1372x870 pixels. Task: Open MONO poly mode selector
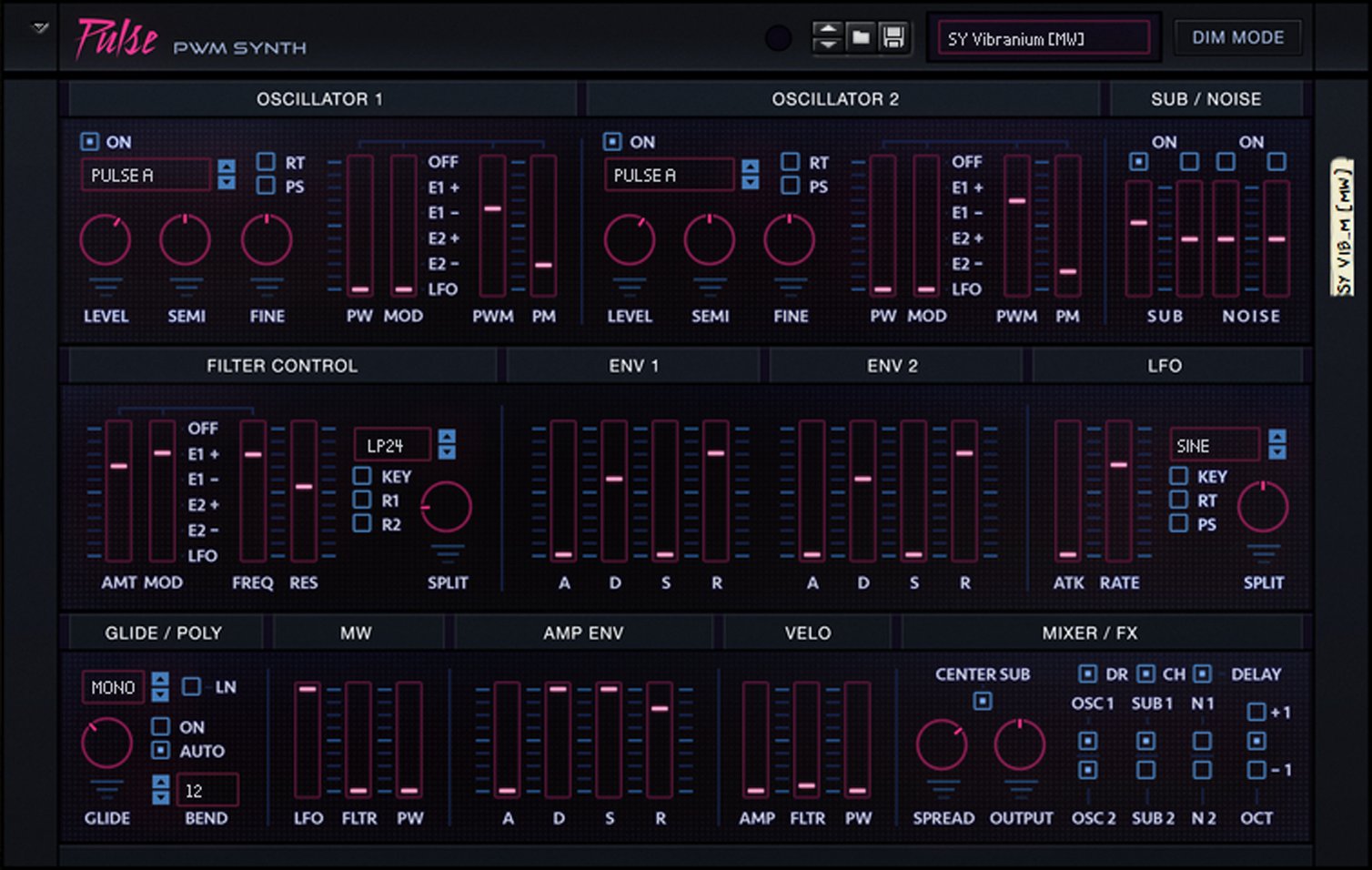coord(113,687)
